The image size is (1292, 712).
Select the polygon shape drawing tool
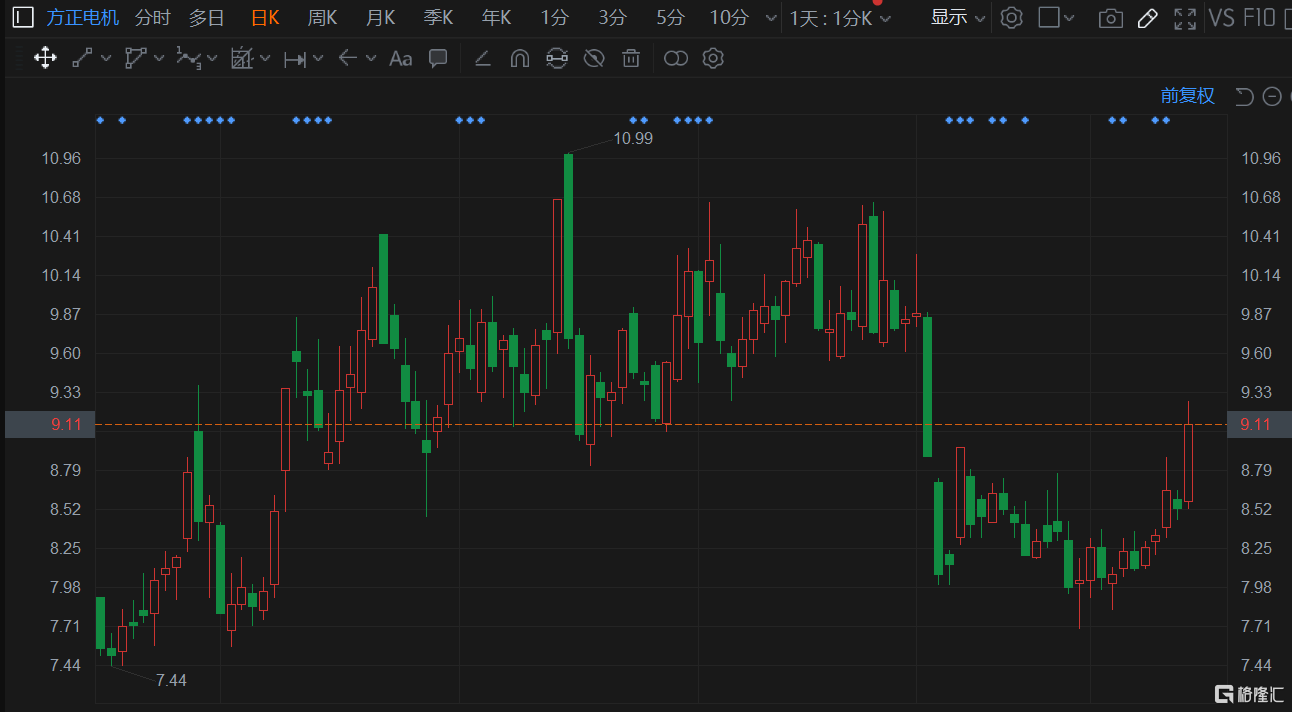point(135,58)
